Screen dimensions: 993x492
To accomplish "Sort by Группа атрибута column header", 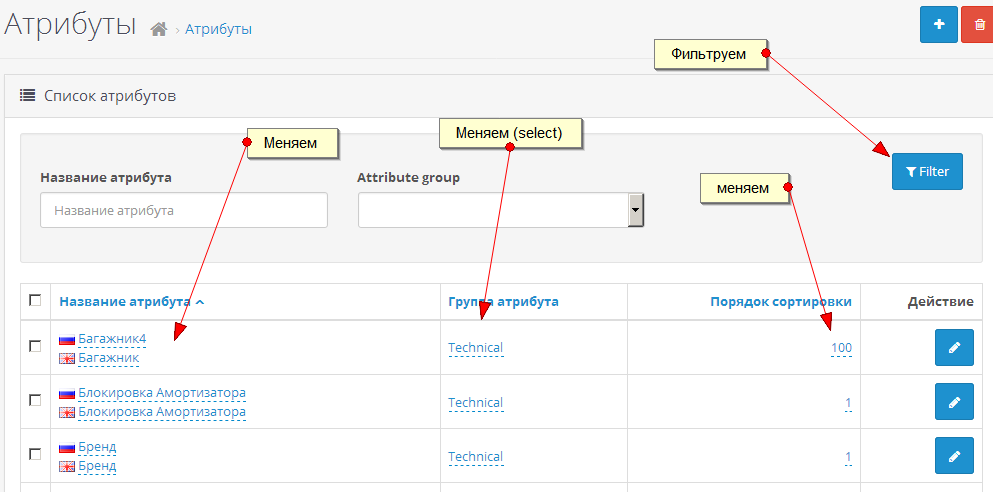I will pyautogui.click(x=503, y=302).
